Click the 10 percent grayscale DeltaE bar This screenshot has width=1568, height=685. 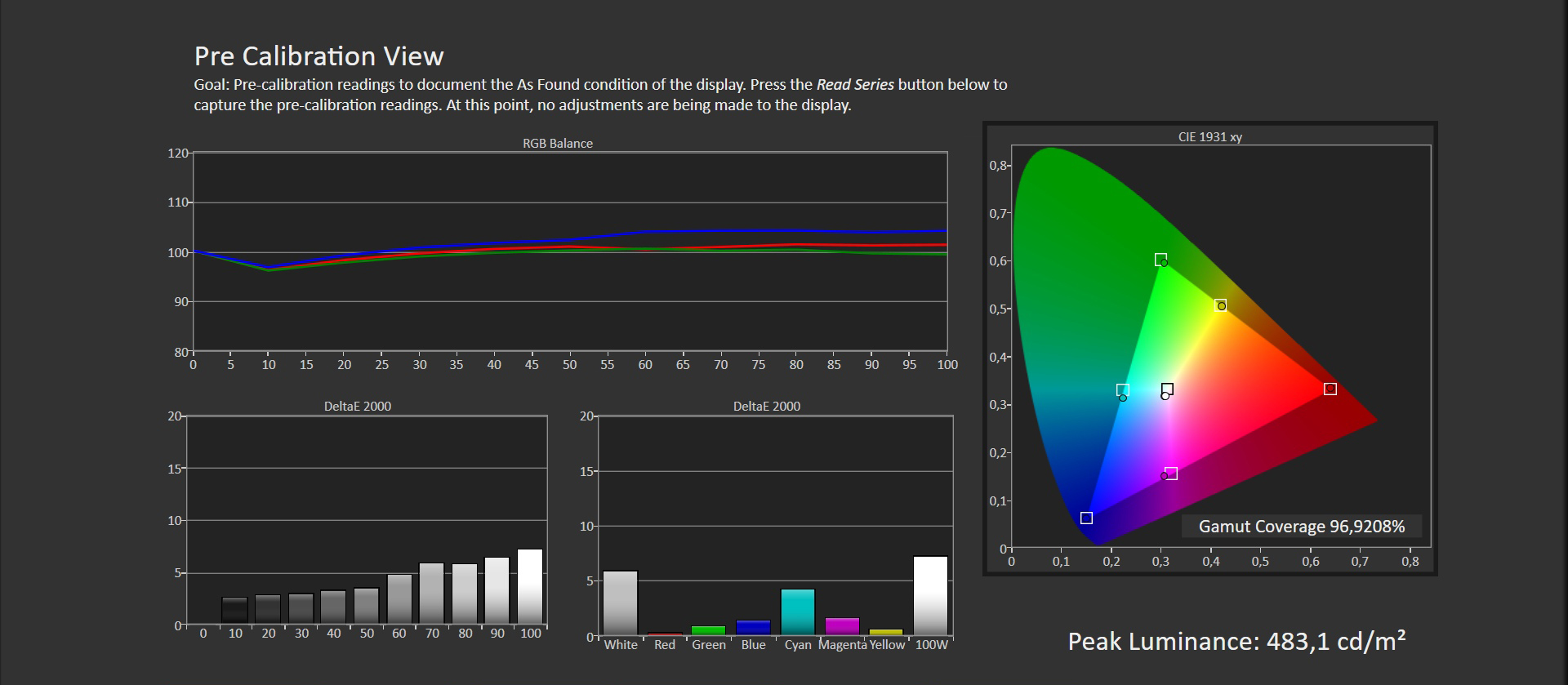click(234, 611)
